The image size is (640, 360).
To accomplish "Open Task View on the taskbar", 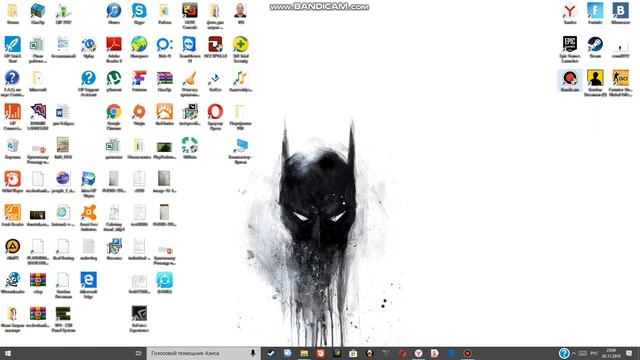I will click(x=138, y=353).
